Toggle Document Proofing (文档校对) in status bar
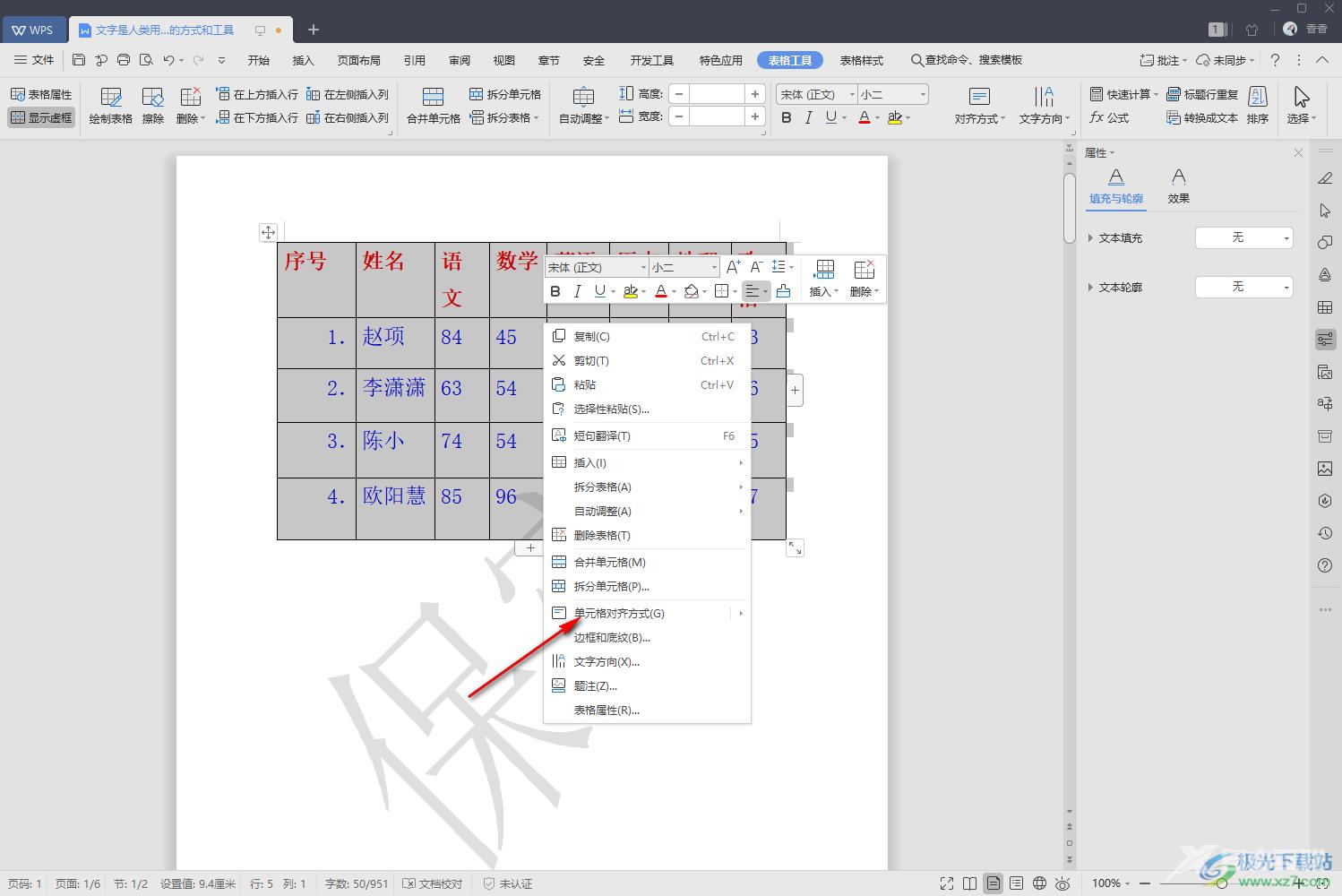 coord(433,883)
